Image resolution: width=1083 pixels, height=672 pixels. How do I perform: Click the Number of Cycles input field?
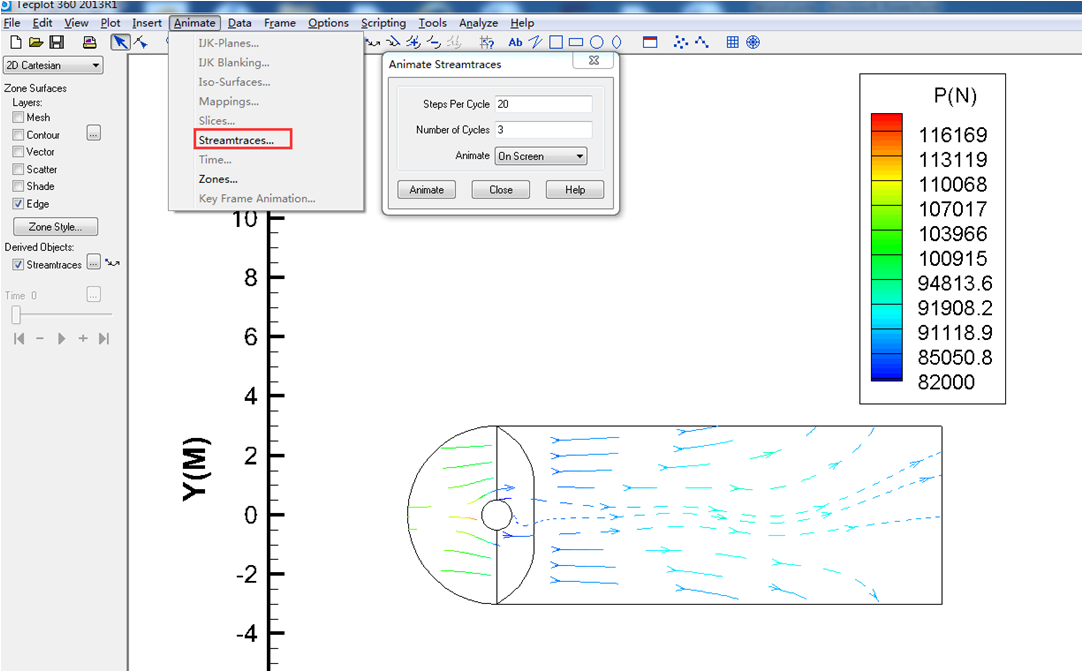coord(544,130)
